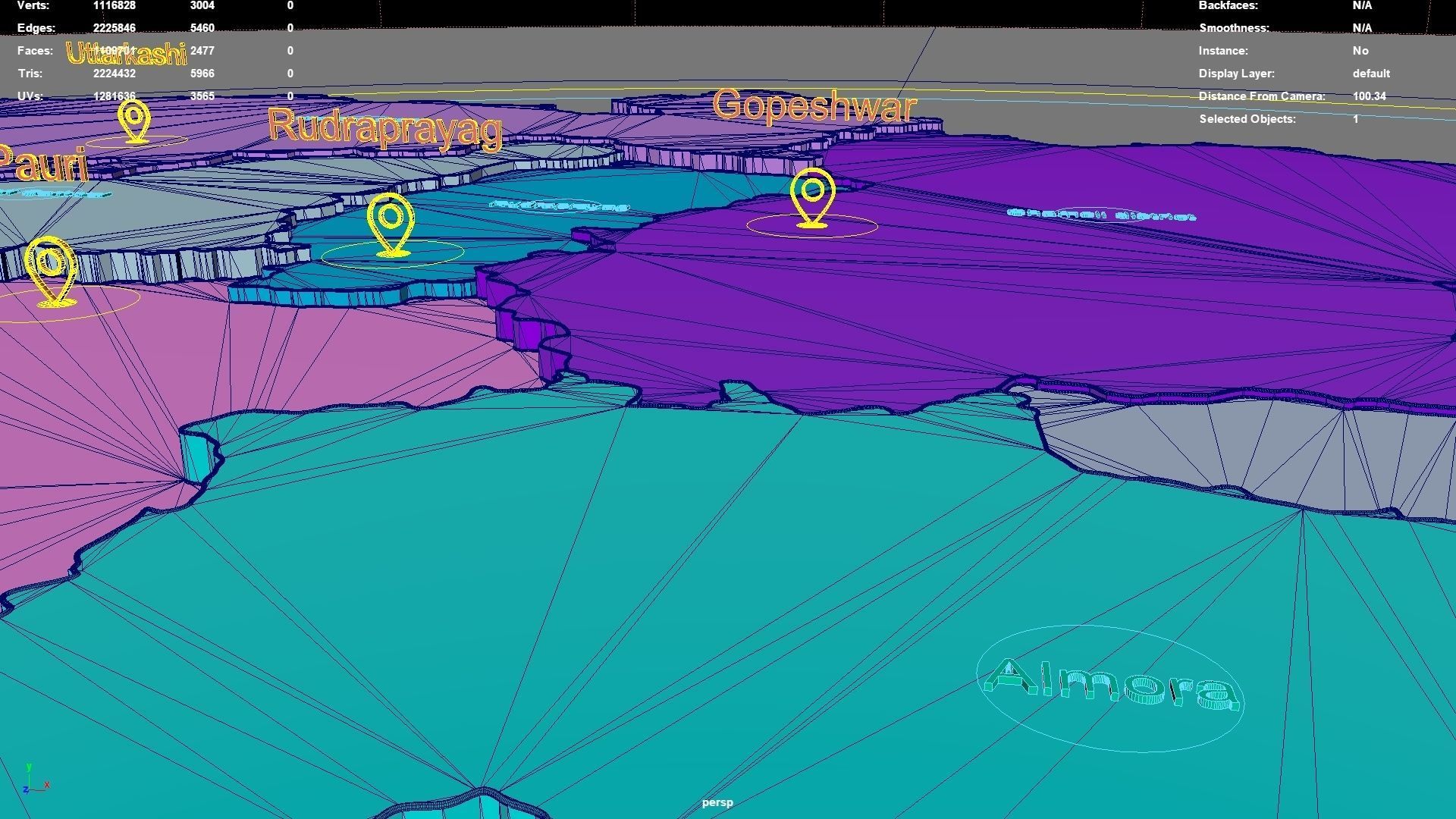The height and width of the screenshot is (819, 1456).
Task: Select the map pin below Gopeshwar label
Action: [x=812, y=198]
